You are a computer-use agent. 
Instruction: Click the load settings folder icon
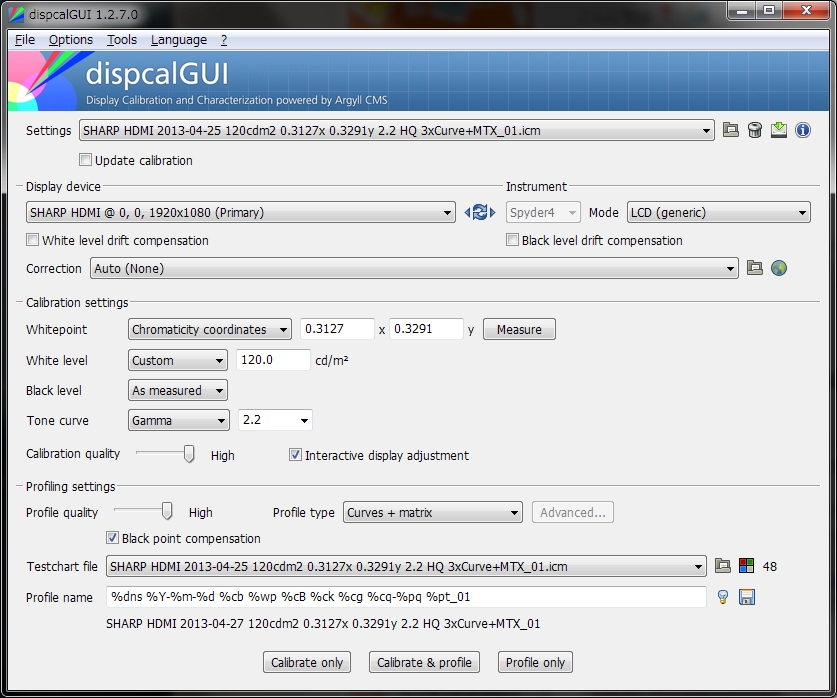[x=730, y=130]
